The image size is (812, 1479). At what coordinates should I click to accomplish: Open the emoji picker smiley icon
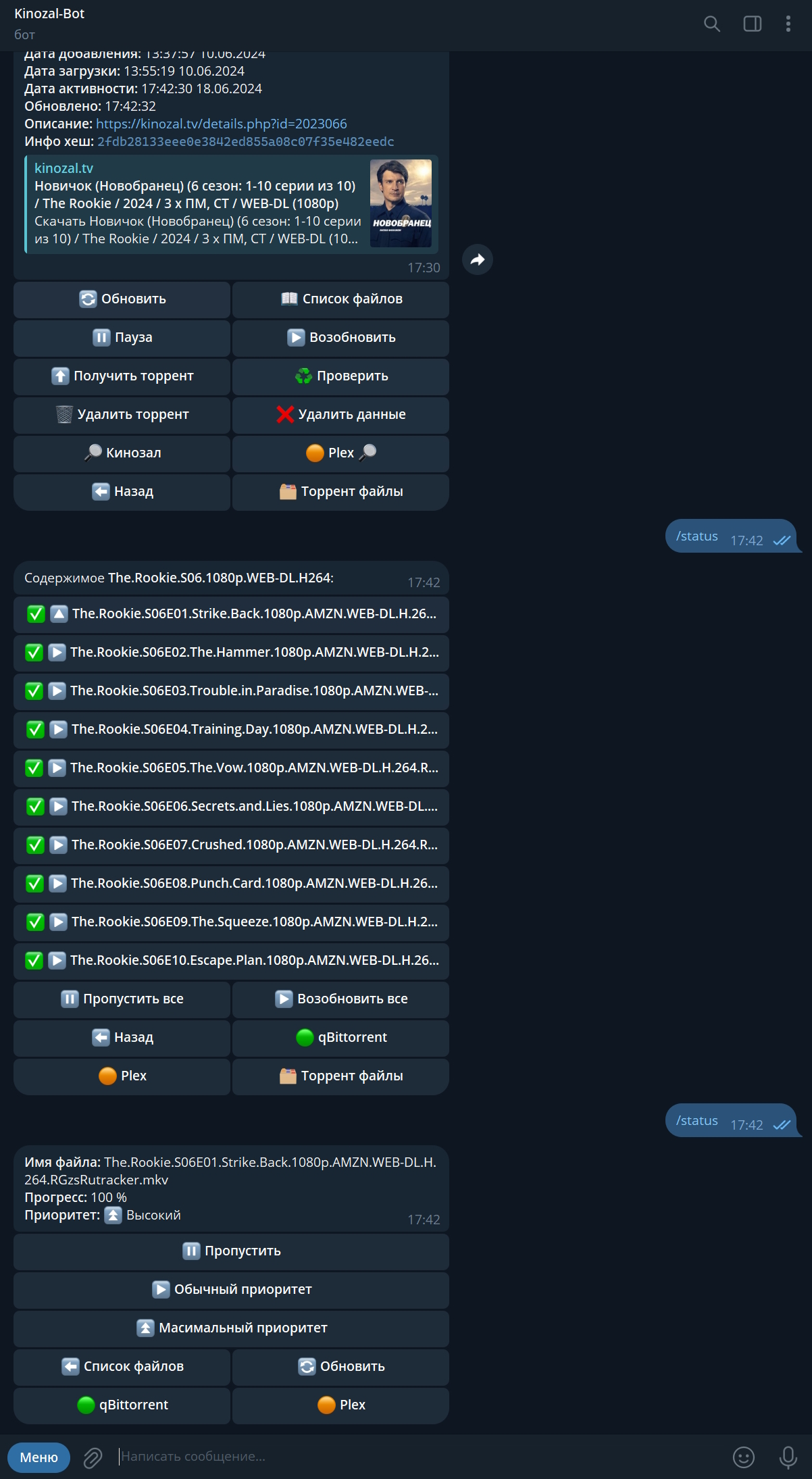click(x=744, y=1457)
